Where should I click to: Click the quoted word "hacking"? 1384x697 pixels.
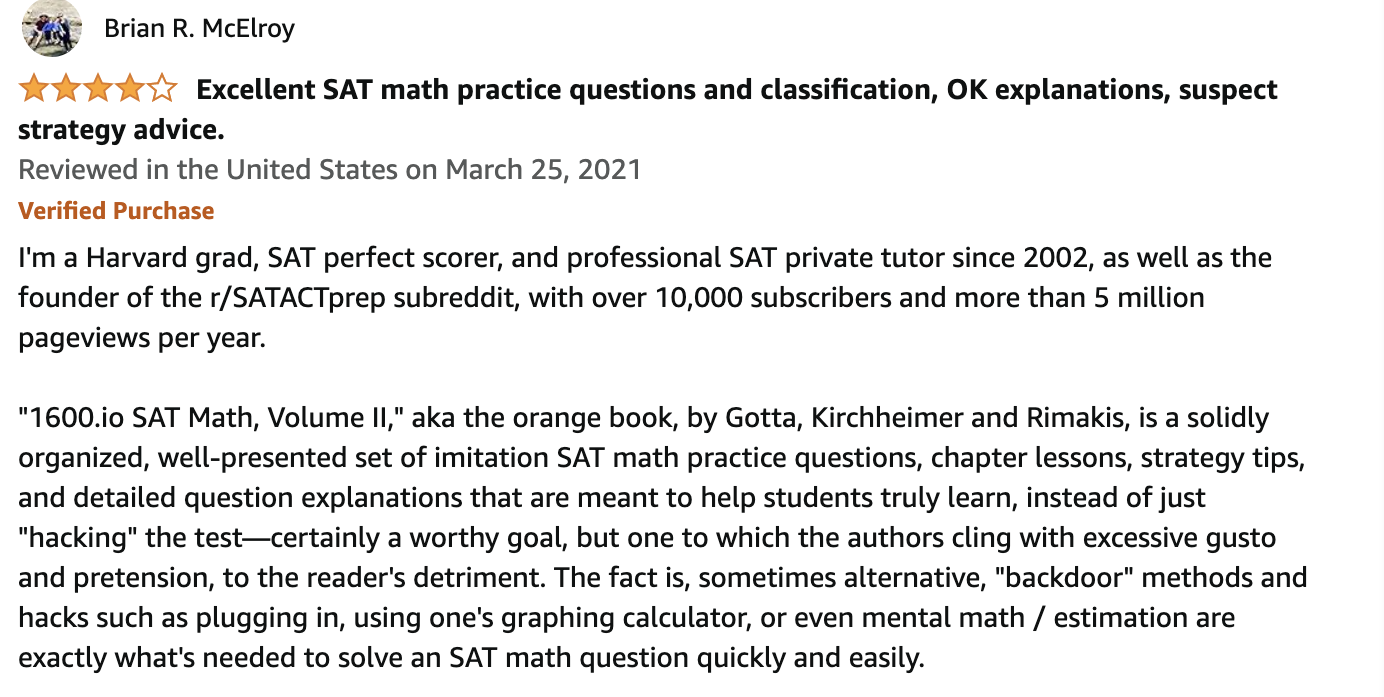click(78, 538)
